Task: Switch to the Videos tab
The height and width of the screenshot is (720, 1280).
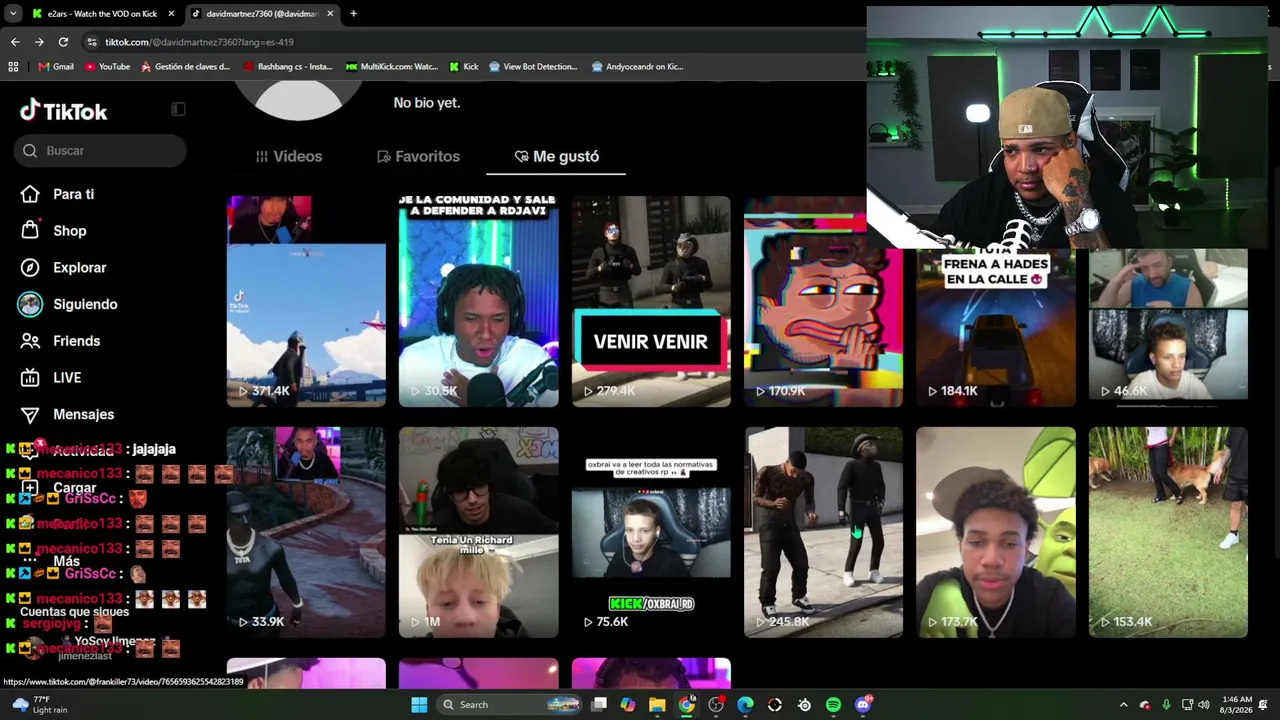Action: [289, 156]
